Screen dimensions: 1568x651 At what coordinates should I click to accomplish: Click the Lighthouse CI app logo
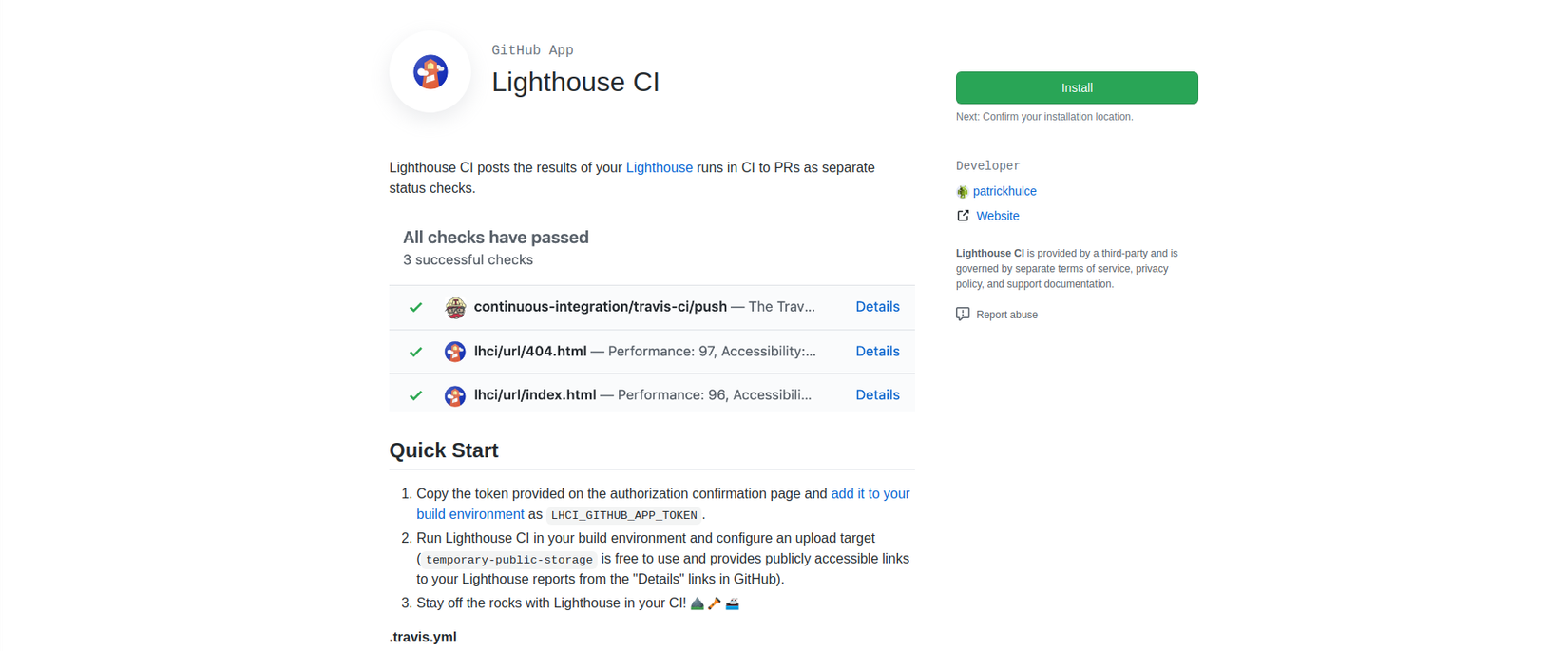(x=430, y=72)
